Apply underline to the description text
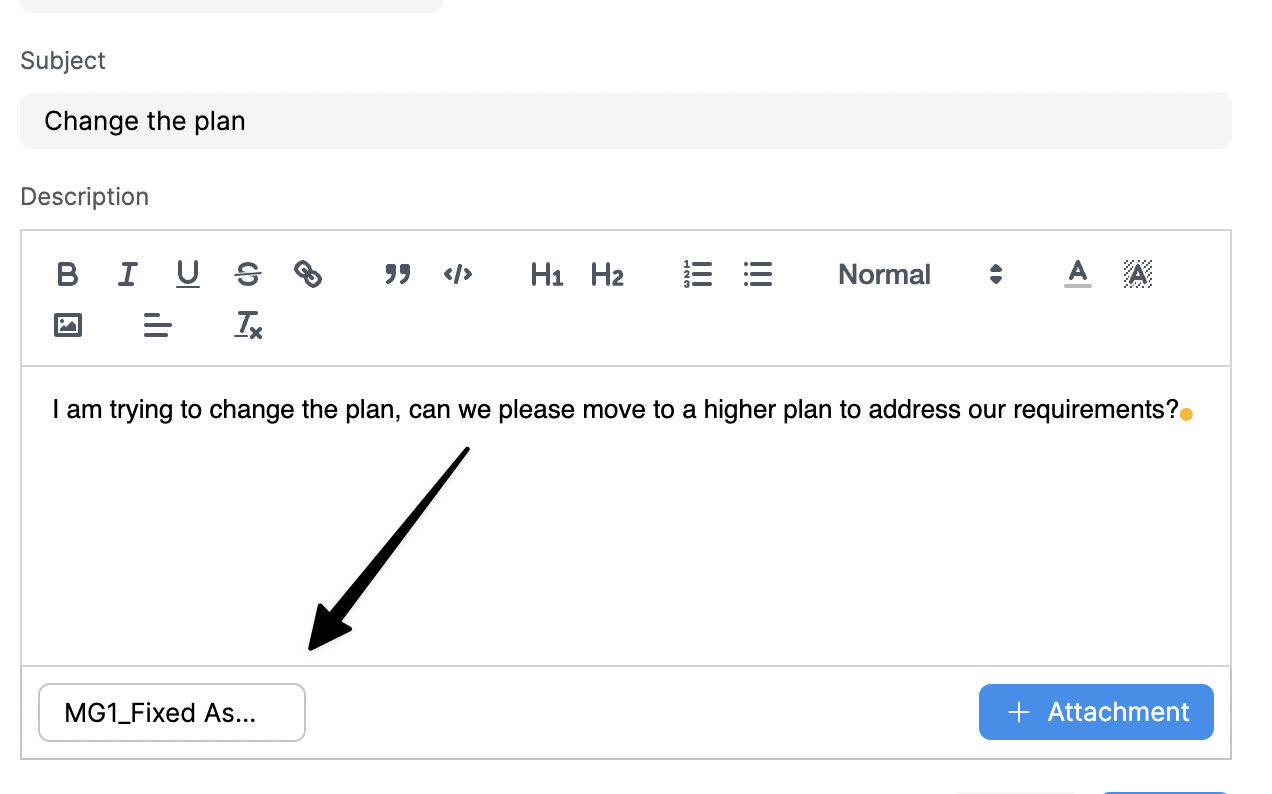This screenshot has width=1272, height=794. tap(187, 274)
